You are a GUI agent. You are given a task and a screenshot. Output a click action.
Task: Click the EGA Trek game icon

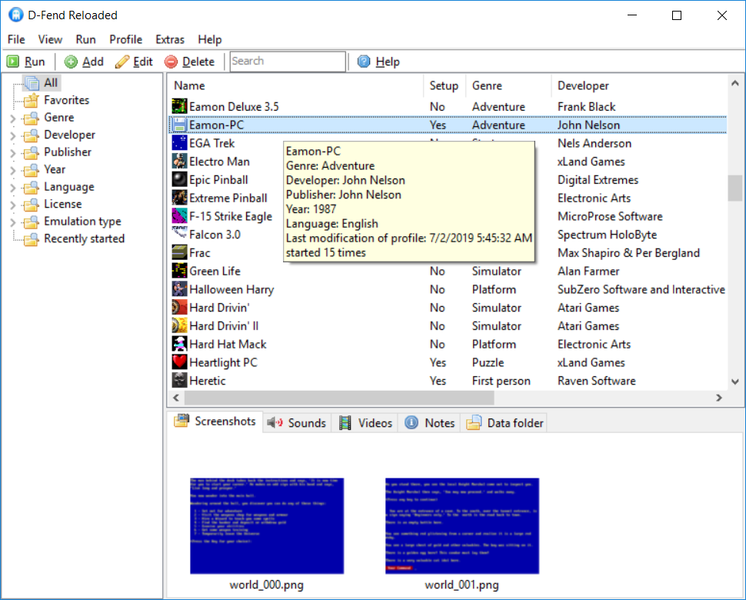[179, 143]
